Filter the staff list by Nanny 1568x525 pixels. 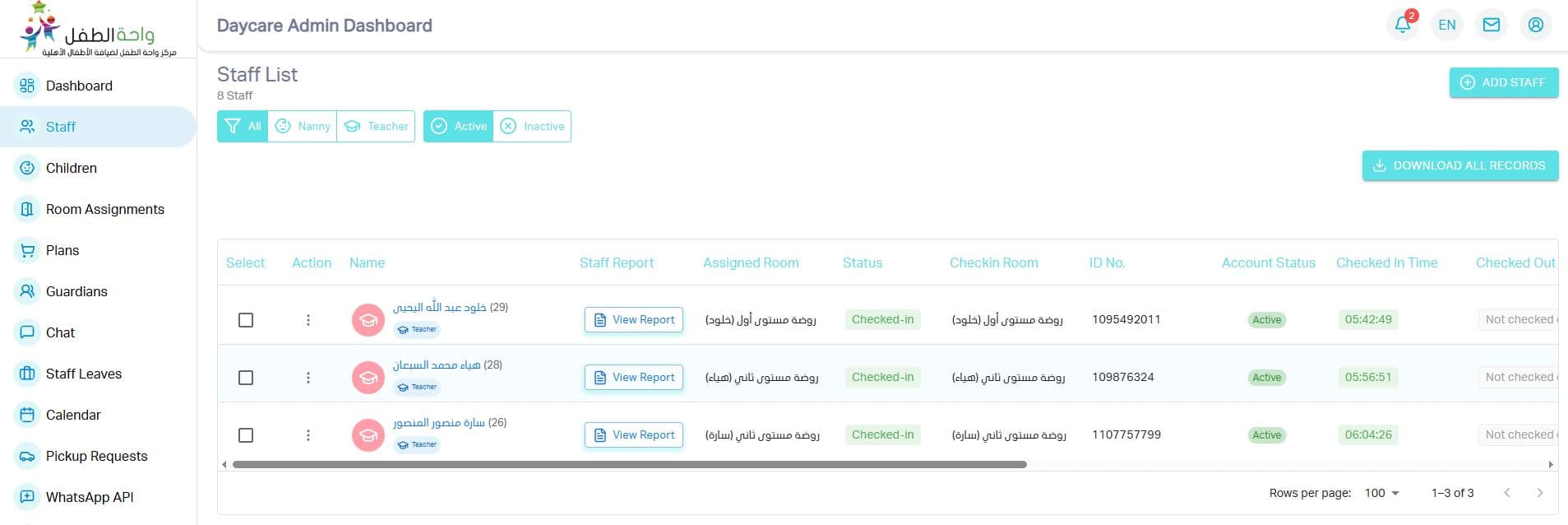tap(303, 126)
